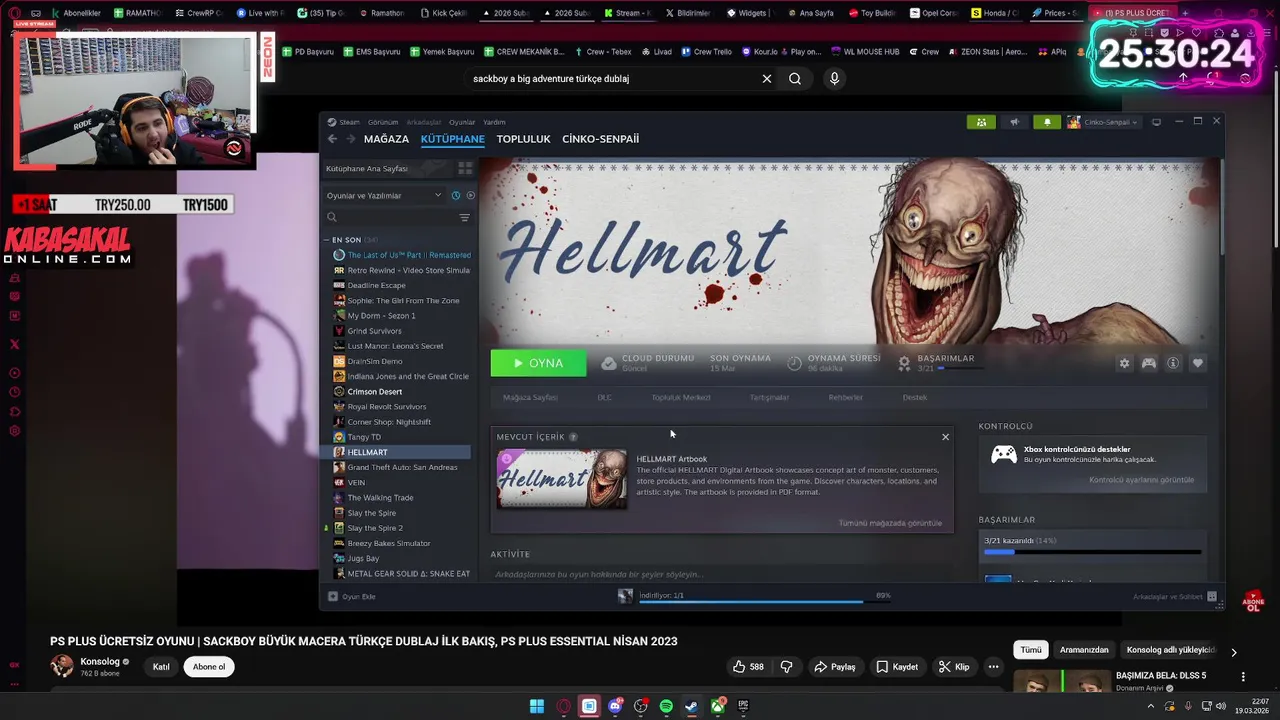The image size is (1280, 720).
Task: Open advanced filter options in library sidebar
Action: (464, 217)
